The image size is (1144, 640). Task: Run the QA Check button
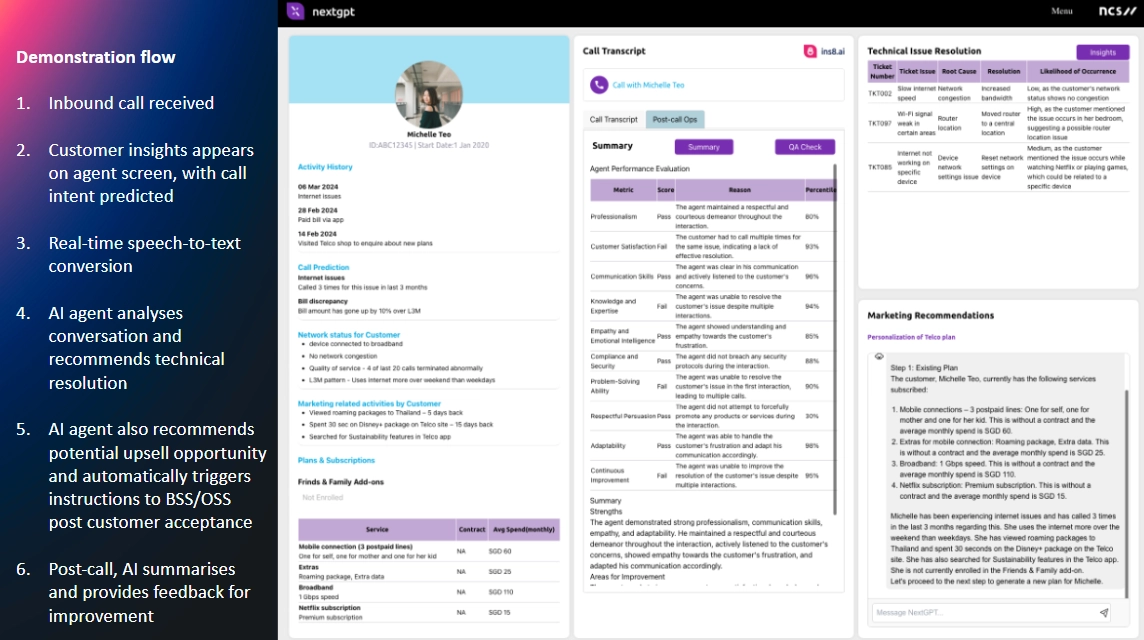pyautogui.click(x=804, y=147)
